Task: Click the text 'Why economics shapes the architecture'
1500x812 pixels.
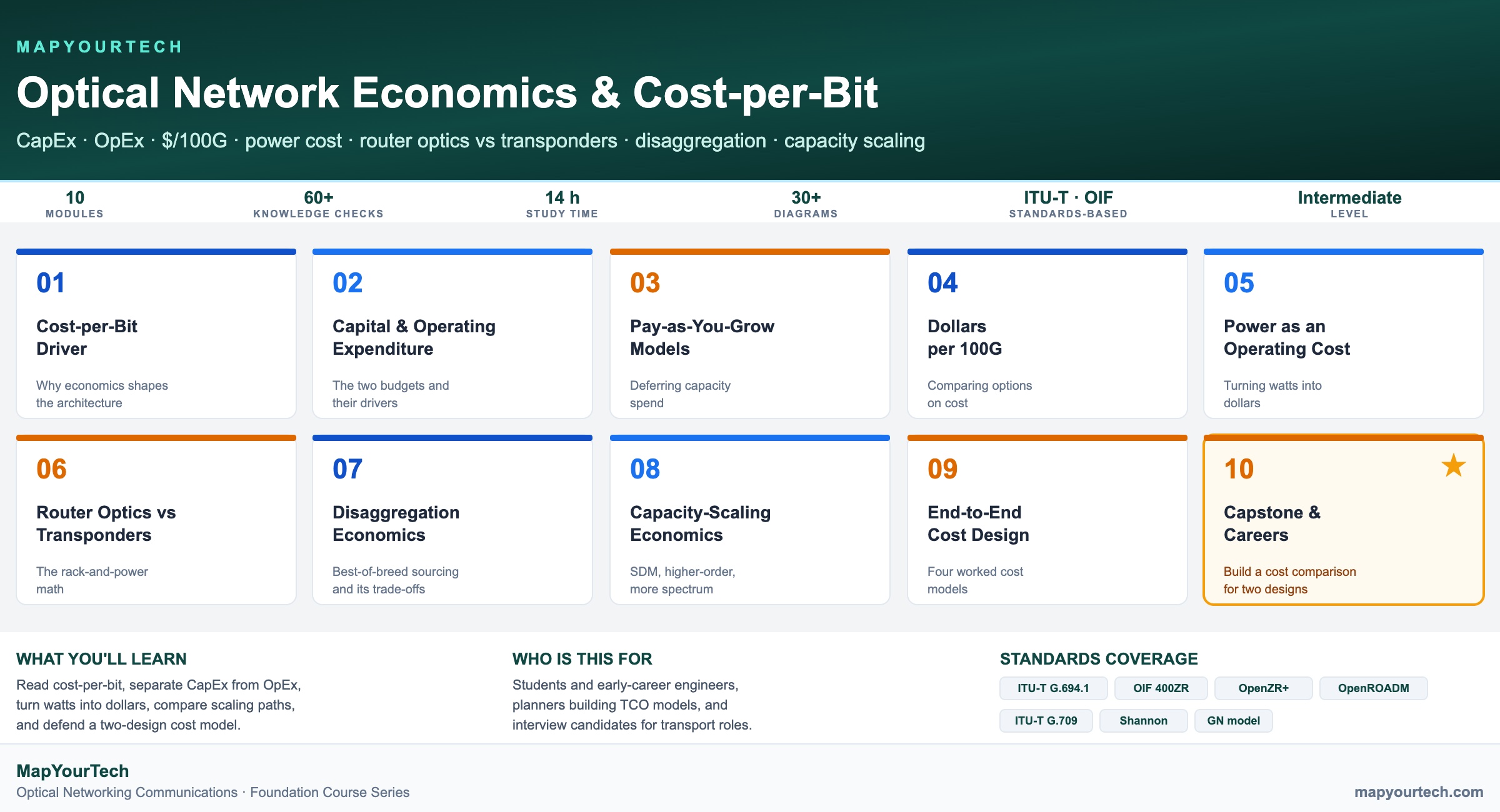Action: point(102,394)
